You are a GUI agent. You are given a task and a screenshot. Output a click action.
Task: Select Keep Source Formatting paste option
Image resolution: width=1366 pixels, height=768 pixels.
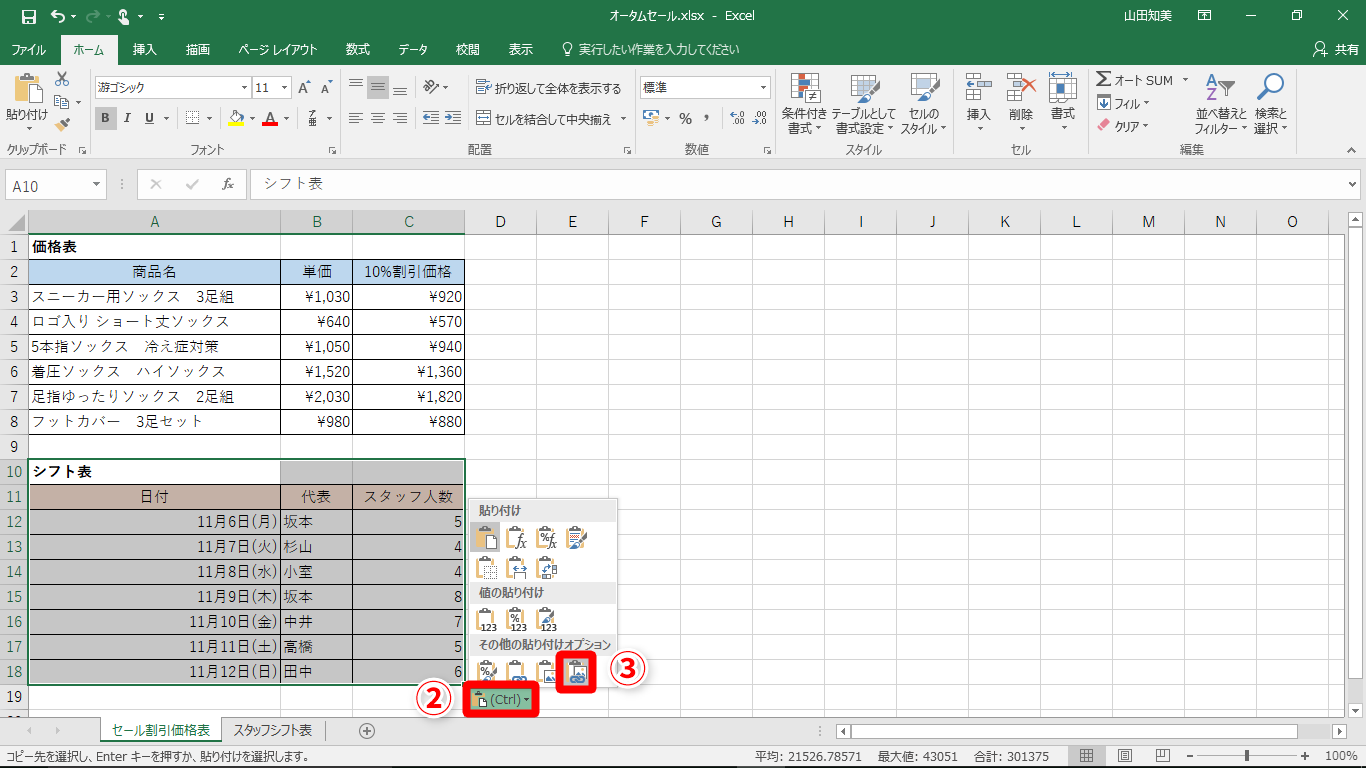[x=576, y=539]
